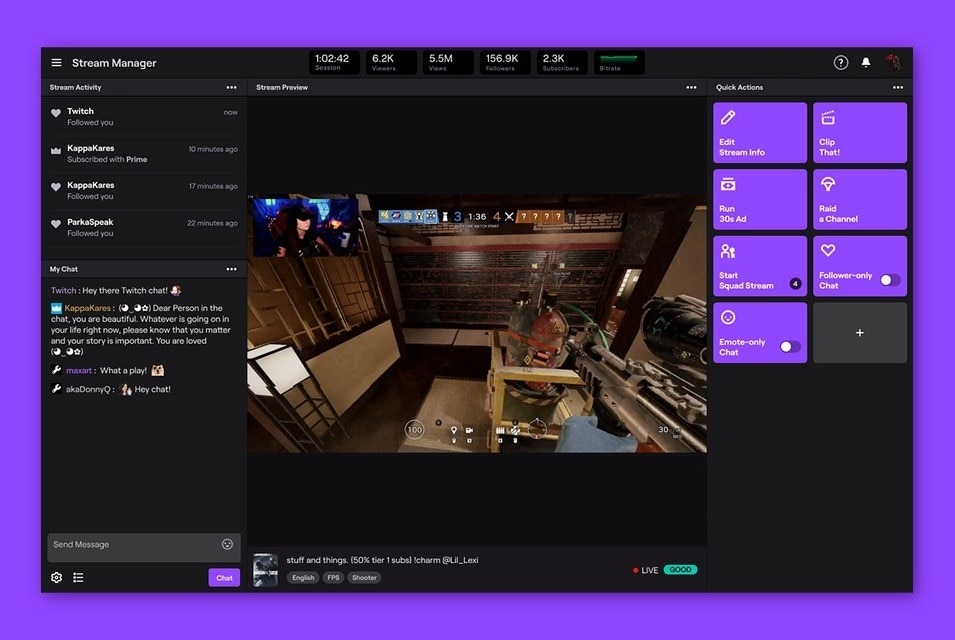This screenshot has width=955, height=640.
Task: Toggle Follower-only Chat switch
Action: click(889, 281)
